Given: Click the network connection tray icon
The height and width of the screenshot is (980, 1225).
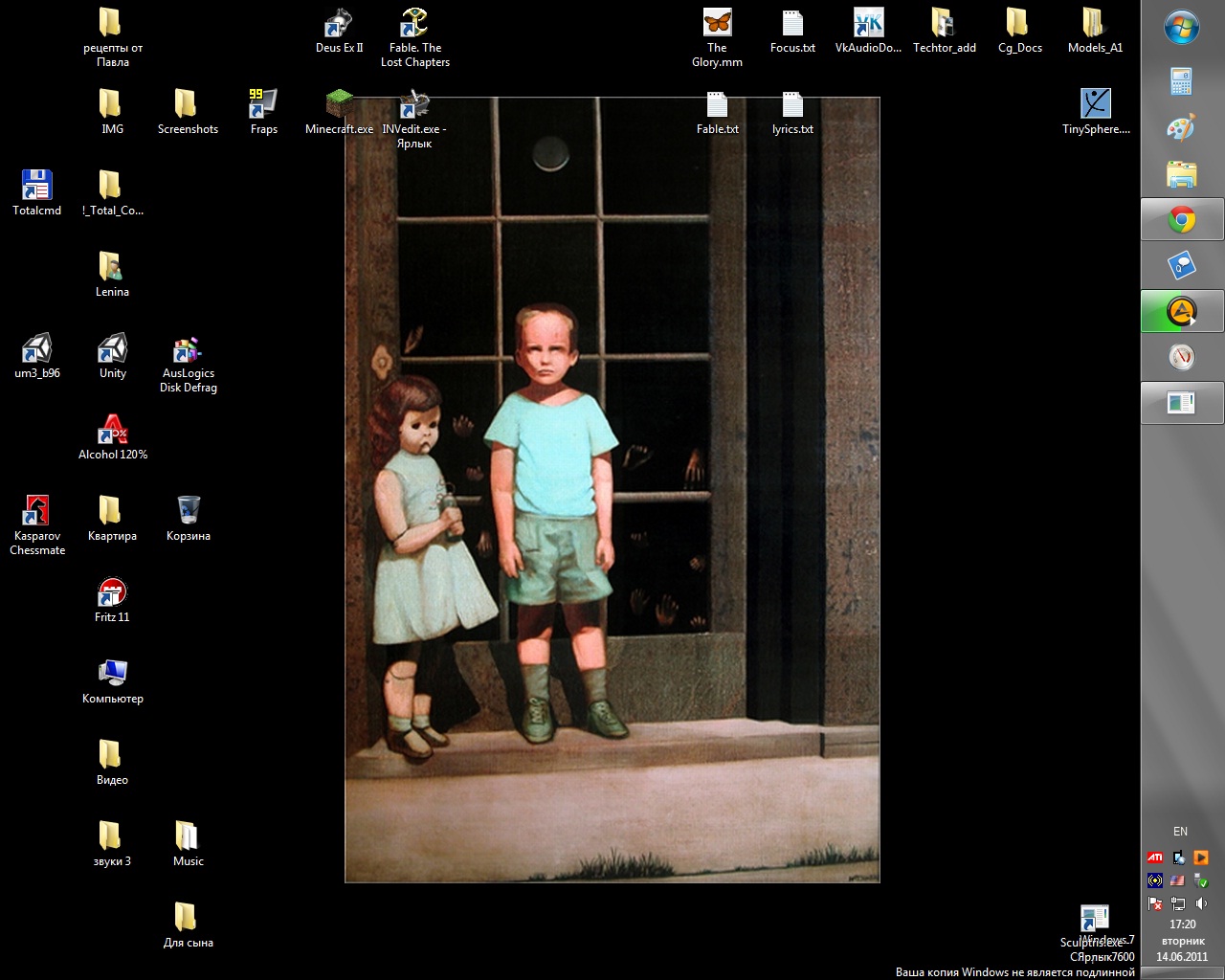Looking at the screenshot, I should click(x=1178, y=903).
